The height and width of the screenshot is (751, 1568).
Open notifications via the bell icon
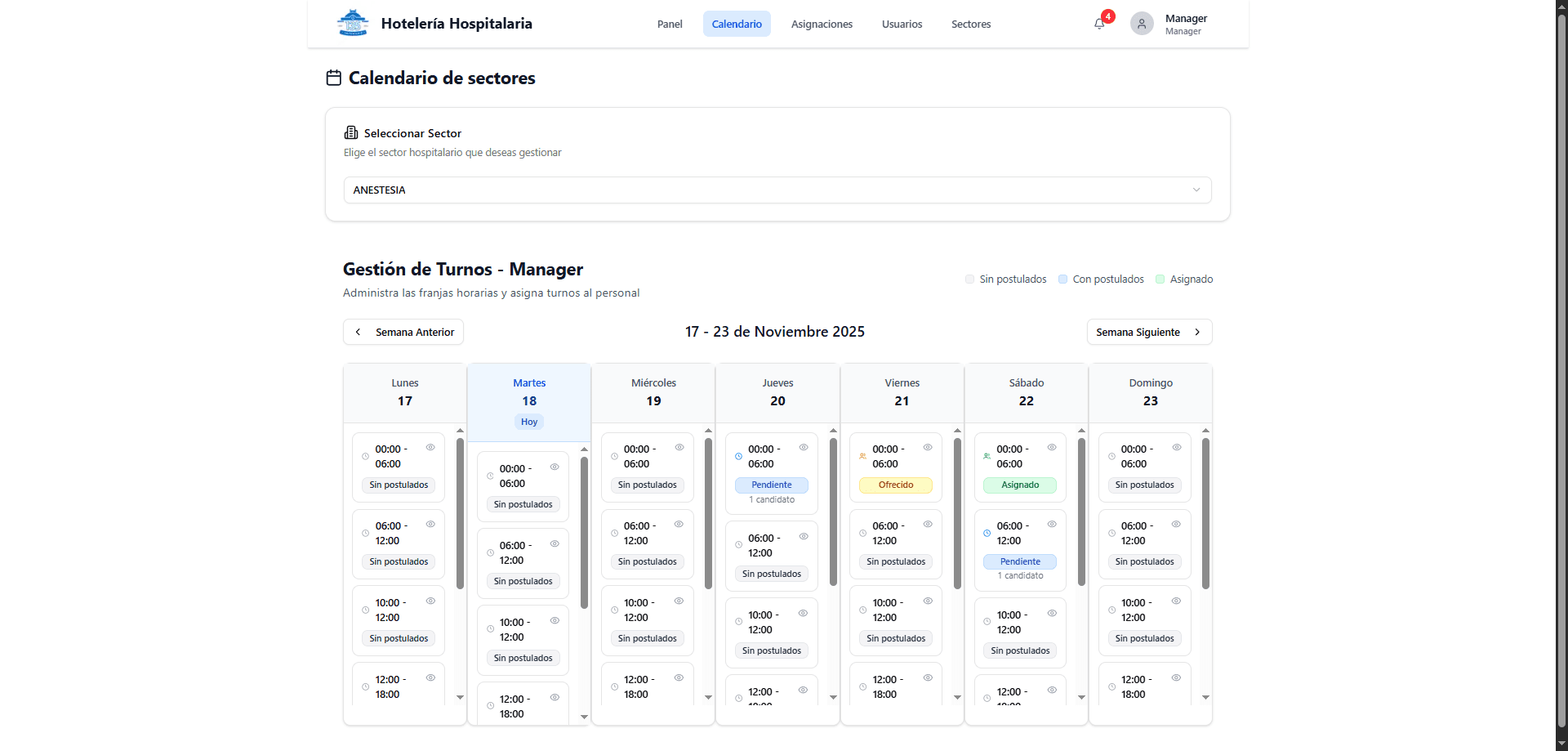pos(1098,24)
